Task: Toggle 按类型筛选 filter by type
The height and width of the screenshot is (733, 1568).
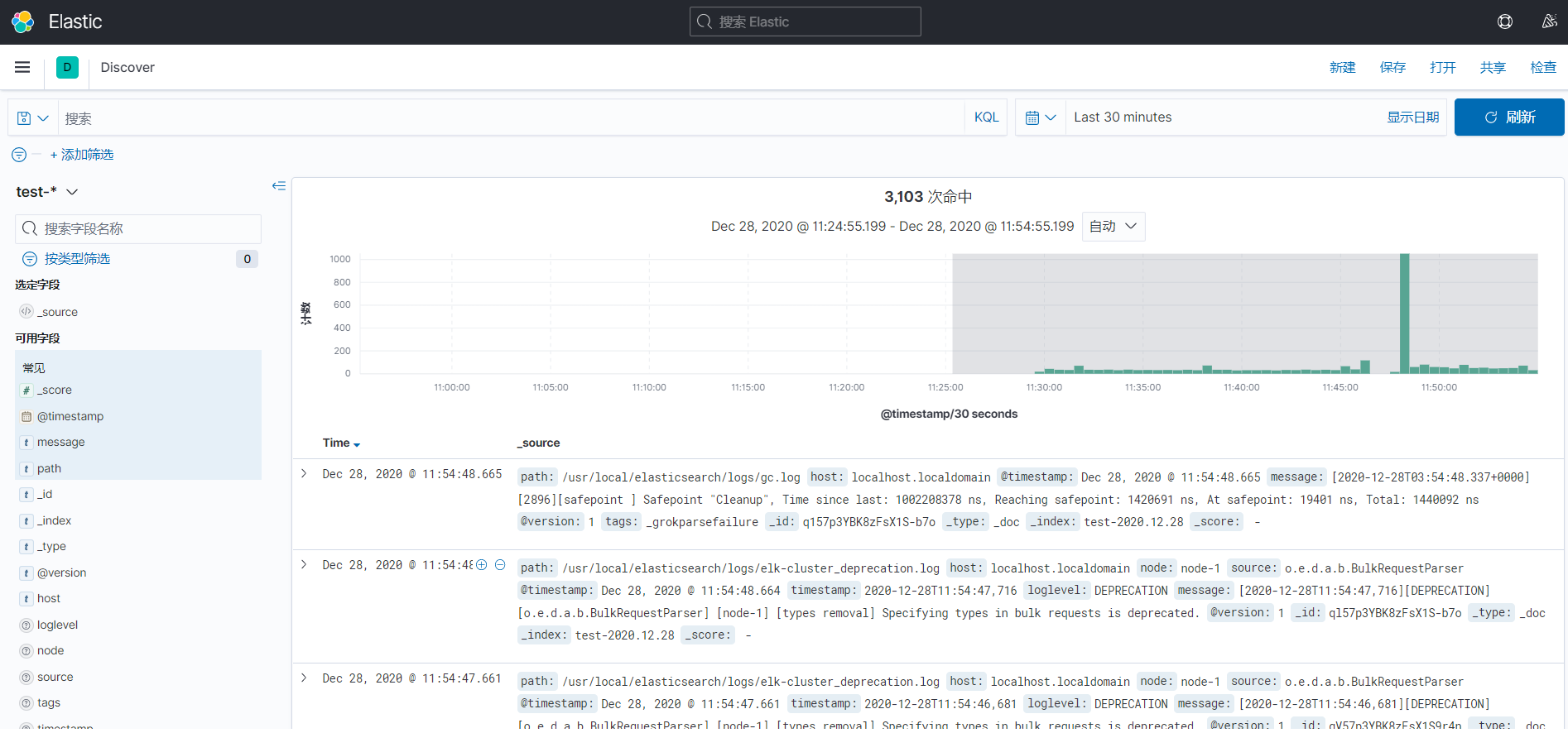Action: (x=77, y=259)
